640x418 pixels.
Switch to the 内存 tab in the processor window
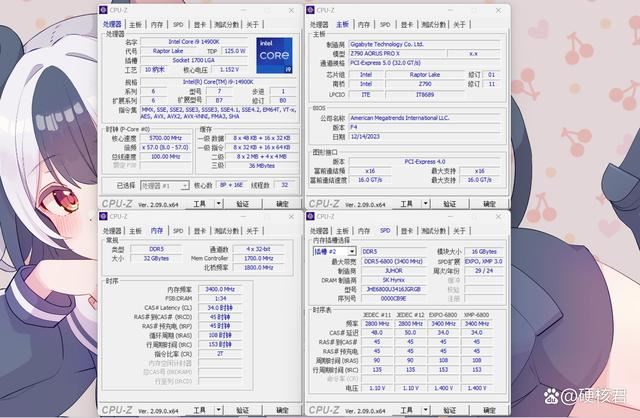pyautogui.click(x=157, y=23)
